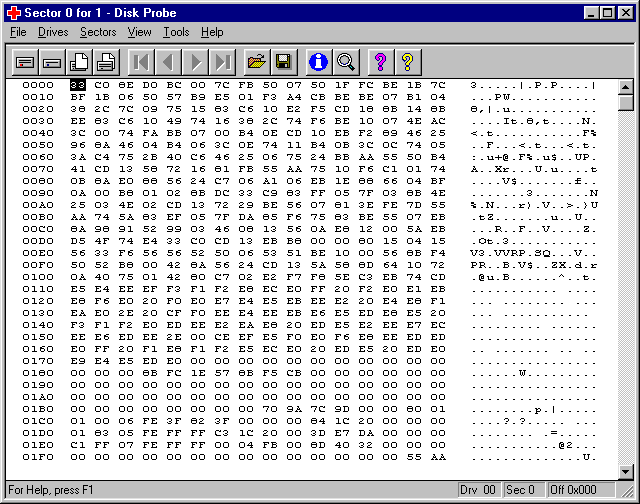Click the offset label 0170
640x504 pixels.
(38, 361)
